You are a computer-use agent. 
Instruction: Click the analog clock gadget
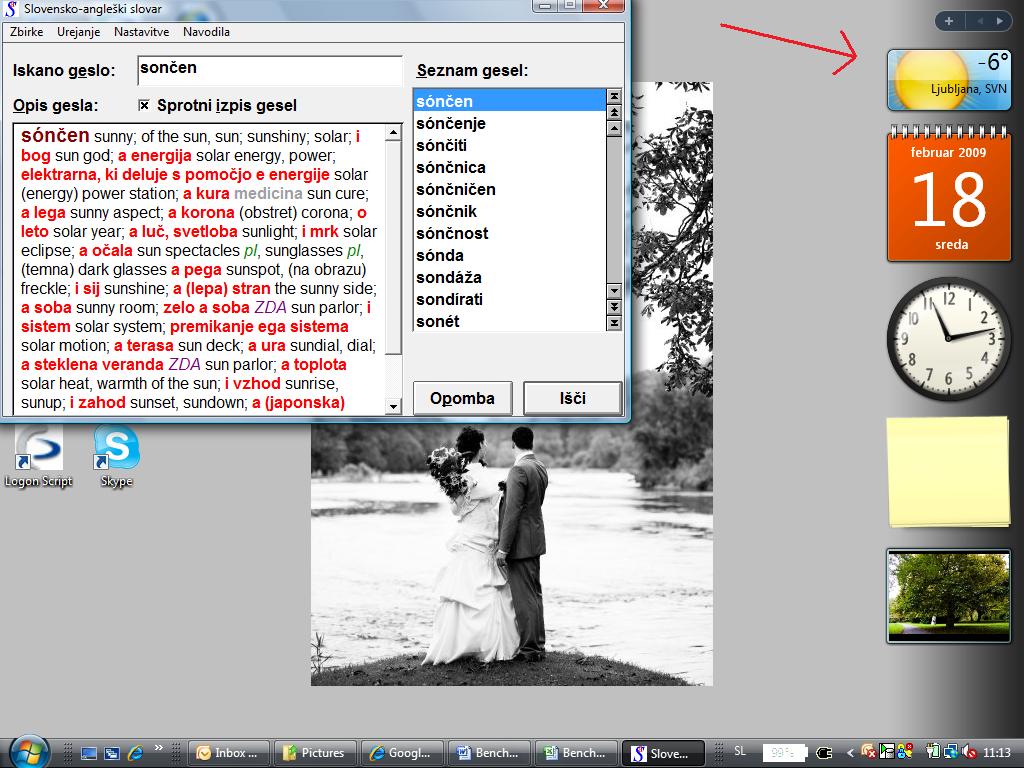point(948,338)
